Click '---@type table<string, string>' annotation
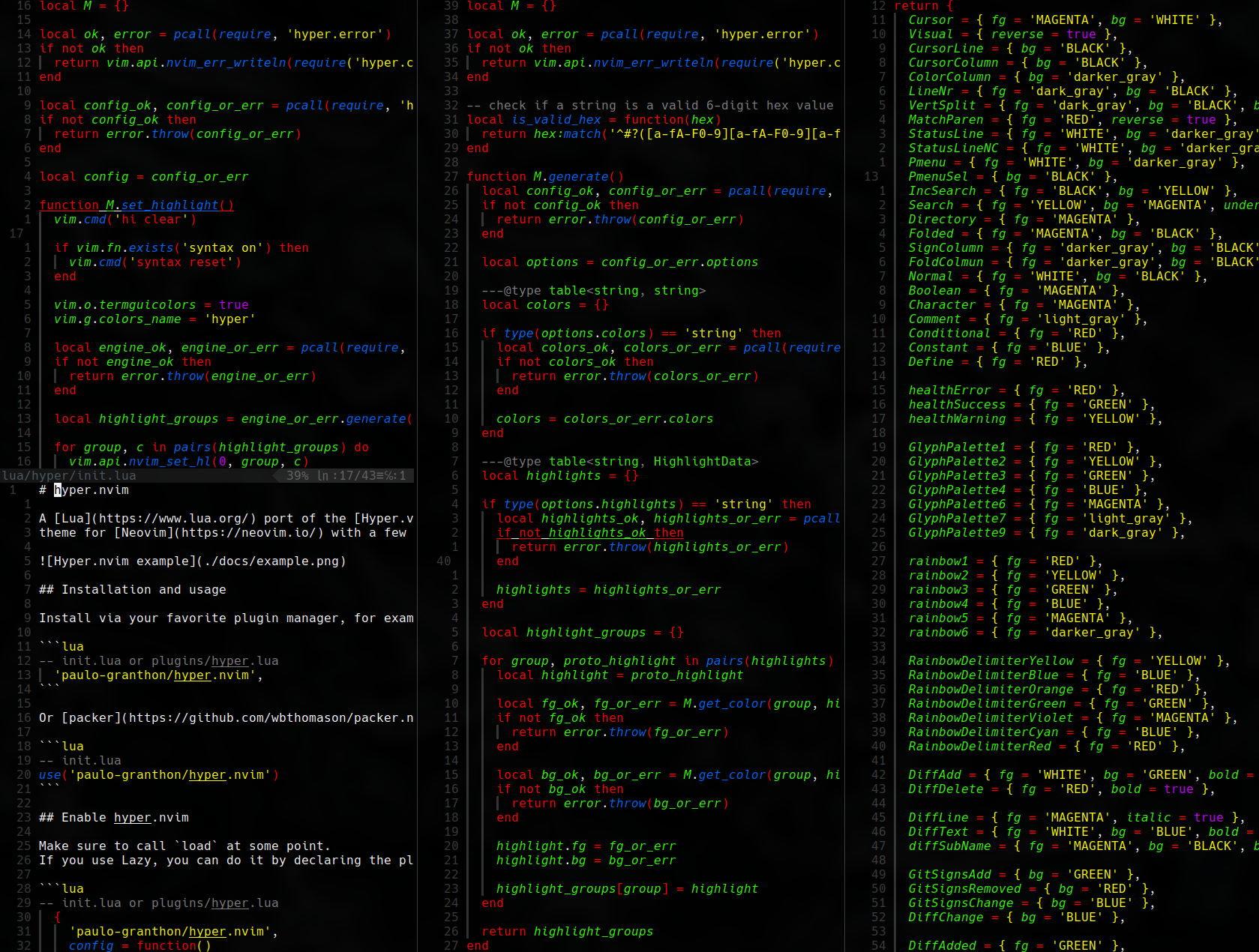Viewport: 1259px width, 952px height. pyautogui.click(x=594, y=290)
